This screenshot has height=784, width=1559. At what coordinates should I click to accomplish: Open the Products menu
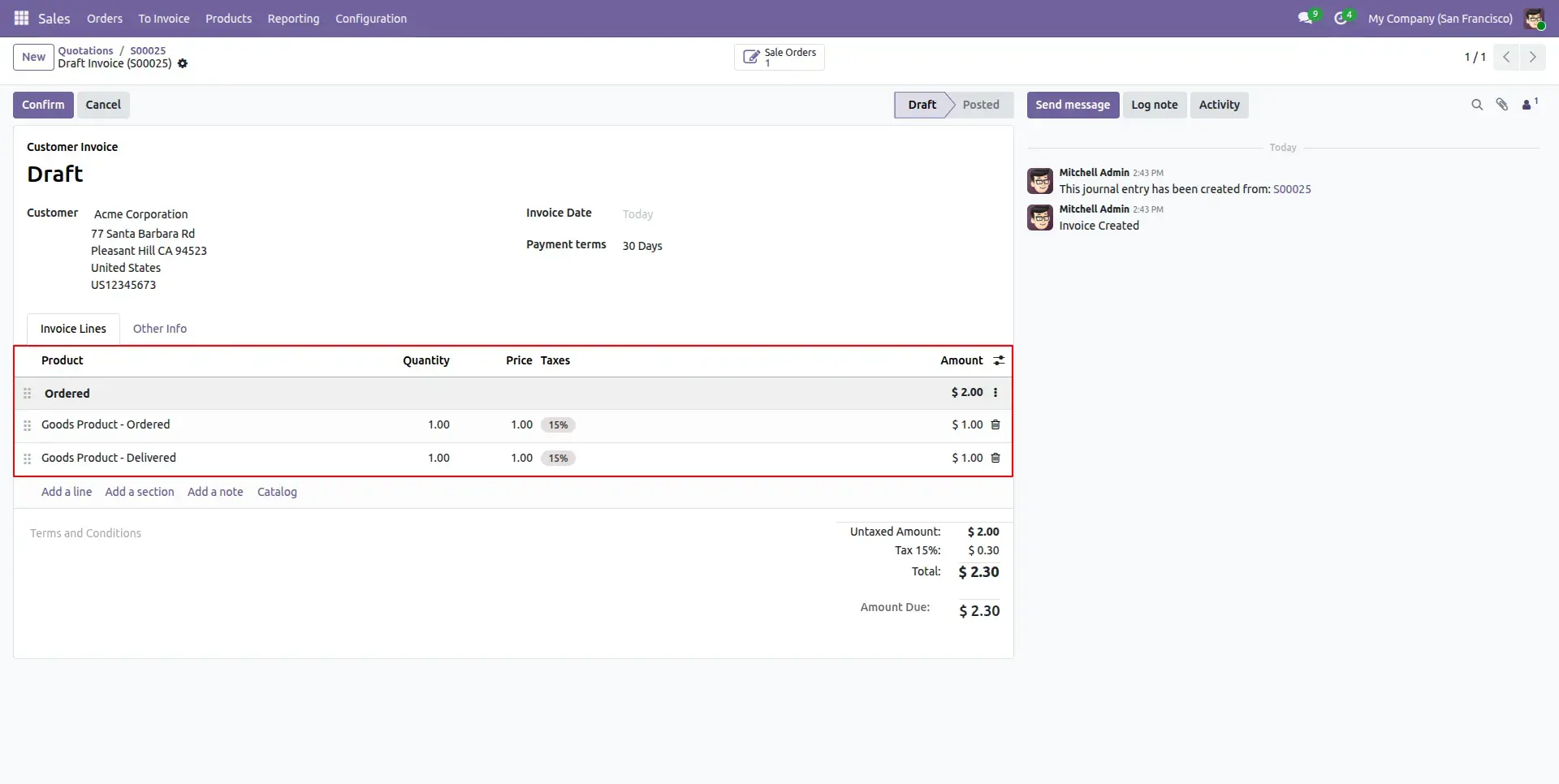(228, 19)
